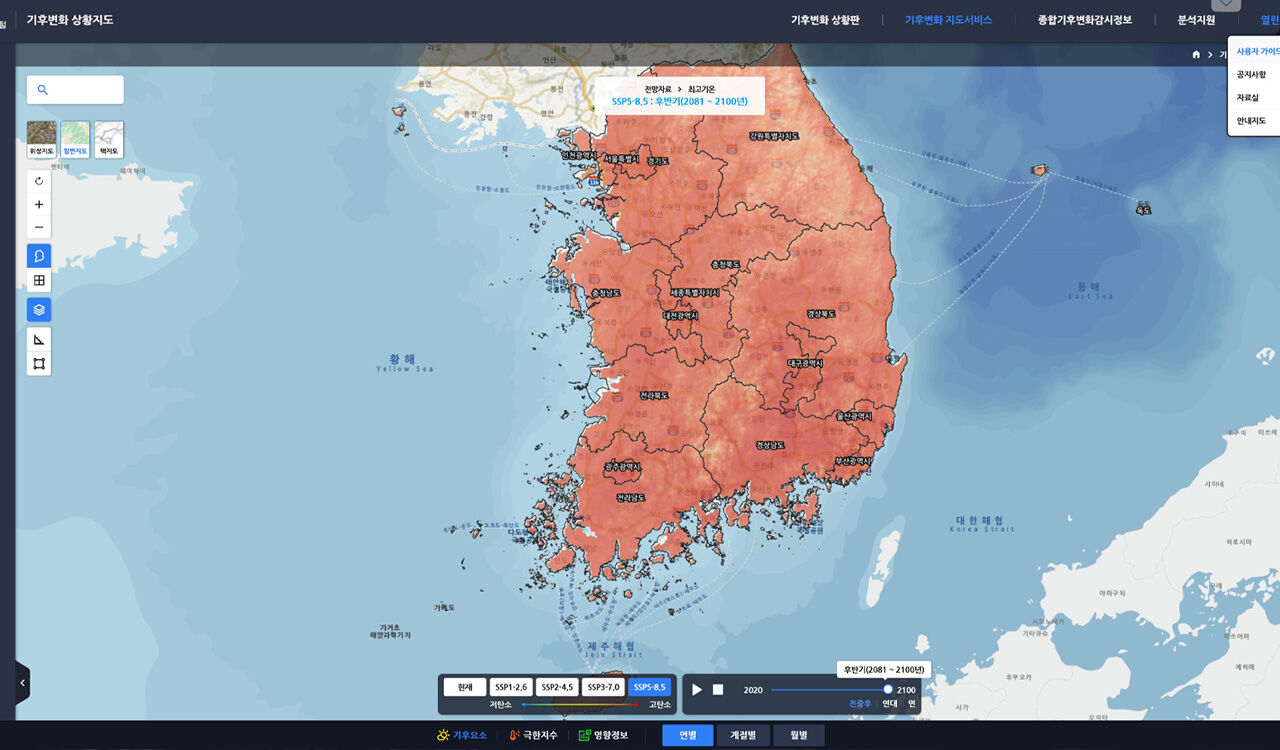Click the map reset/refresh icon

39,181
